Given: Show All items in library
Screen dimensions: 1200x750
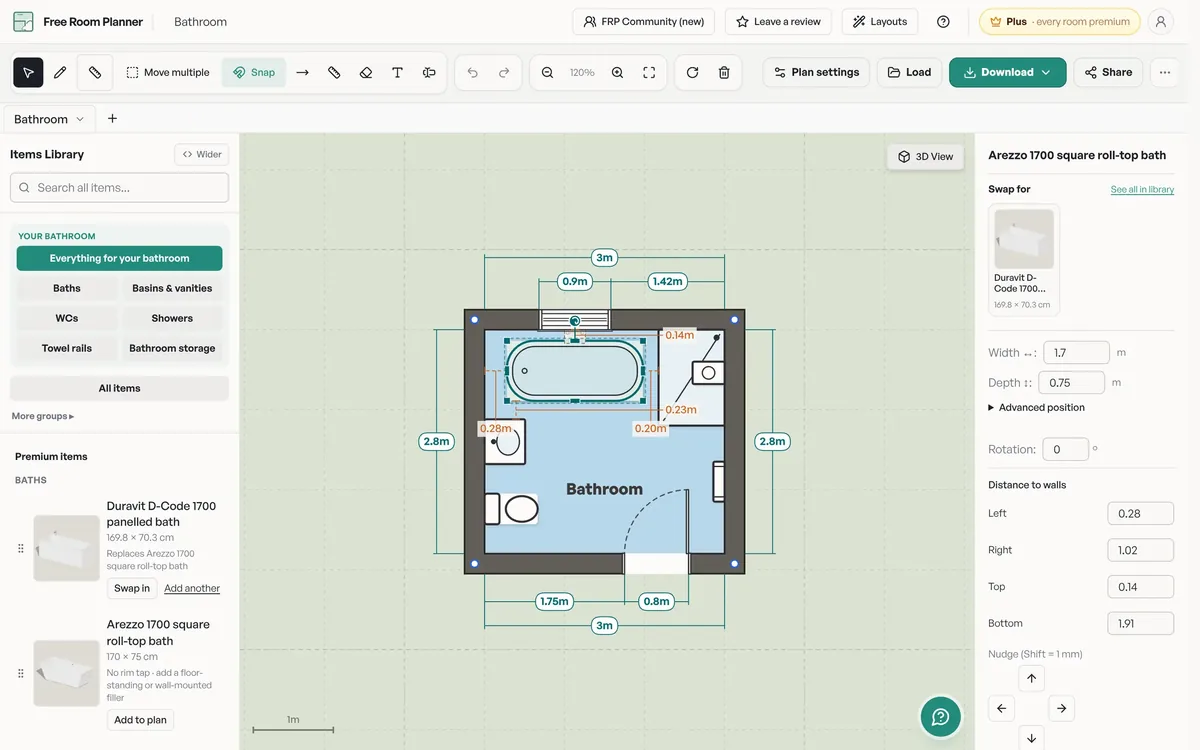Looking at the screenshot, I should pos(119,388).
